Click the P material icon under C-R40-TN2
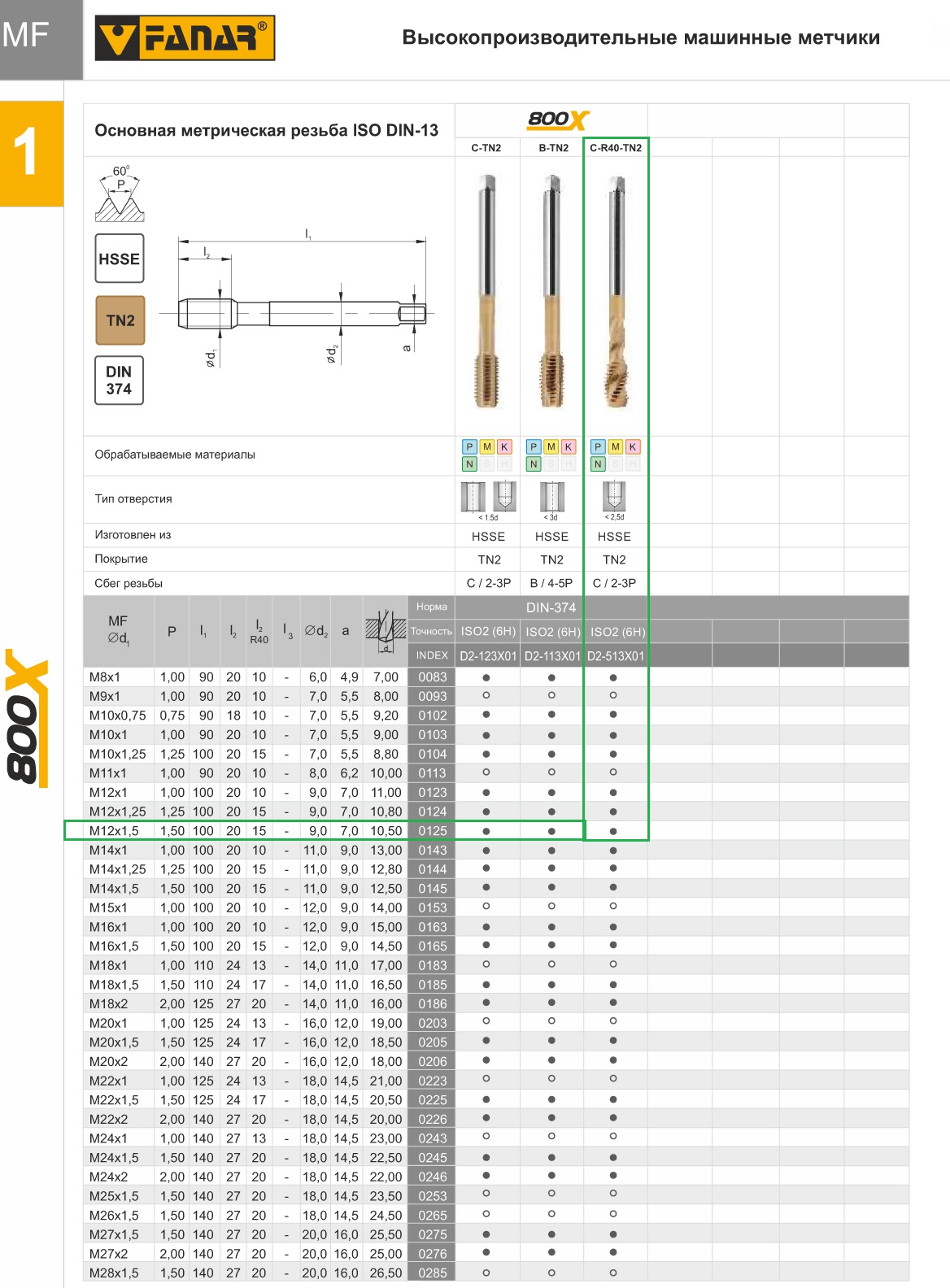The height and width of the screenshot is (1288, 950). 598,446
